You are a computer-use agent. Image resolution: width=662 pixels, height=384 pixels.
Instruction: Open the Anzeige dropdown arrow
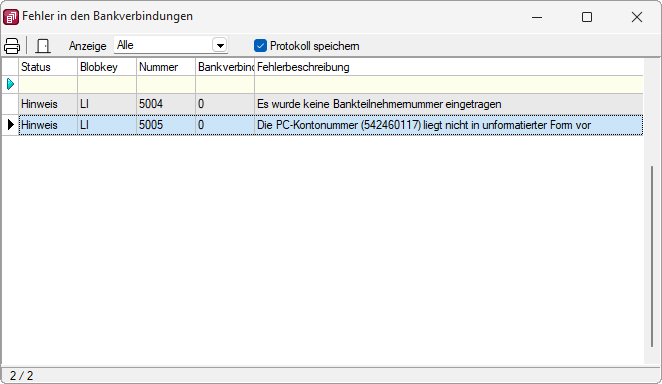coord(220,45)
